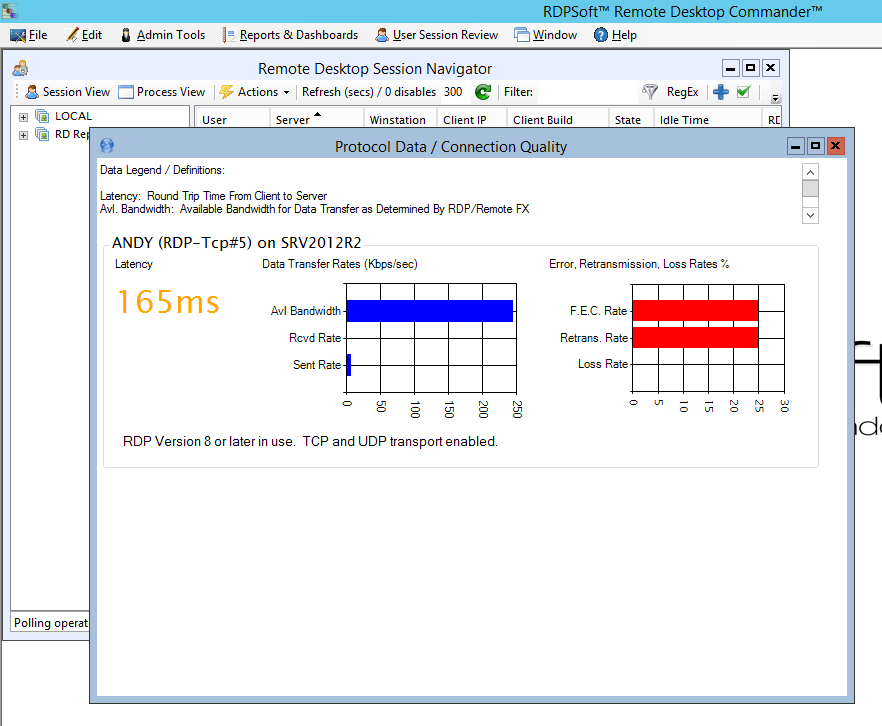
Task: Switch to Process View
Action: coord(161,92)
